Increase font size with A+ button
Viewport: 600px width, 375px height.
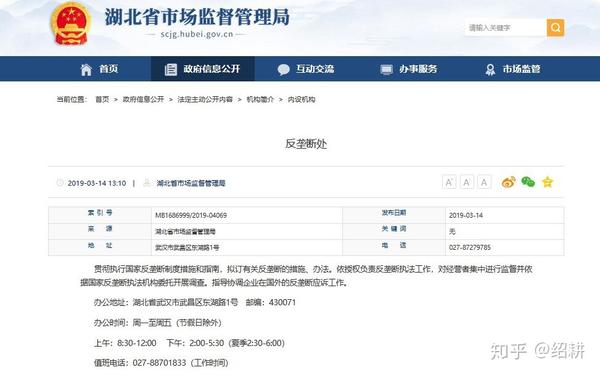(x=449, y=182)
